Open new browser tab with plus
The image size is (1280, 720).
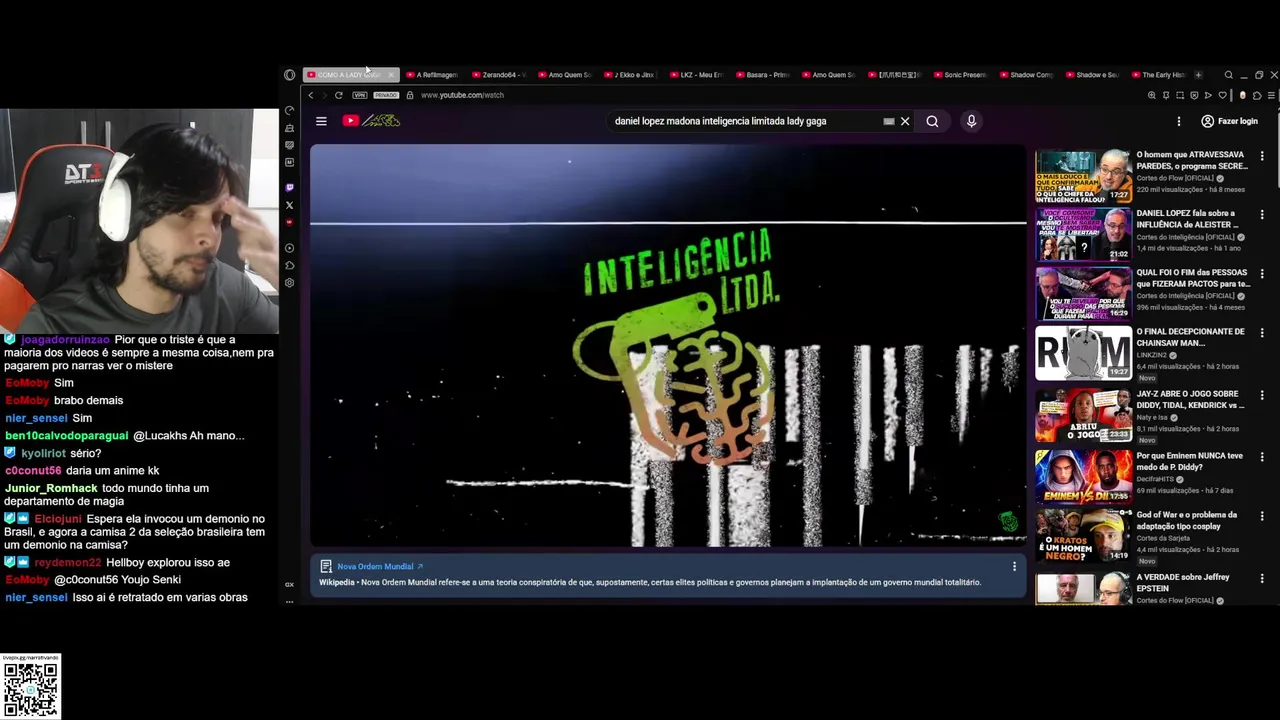pos(1198,75)
